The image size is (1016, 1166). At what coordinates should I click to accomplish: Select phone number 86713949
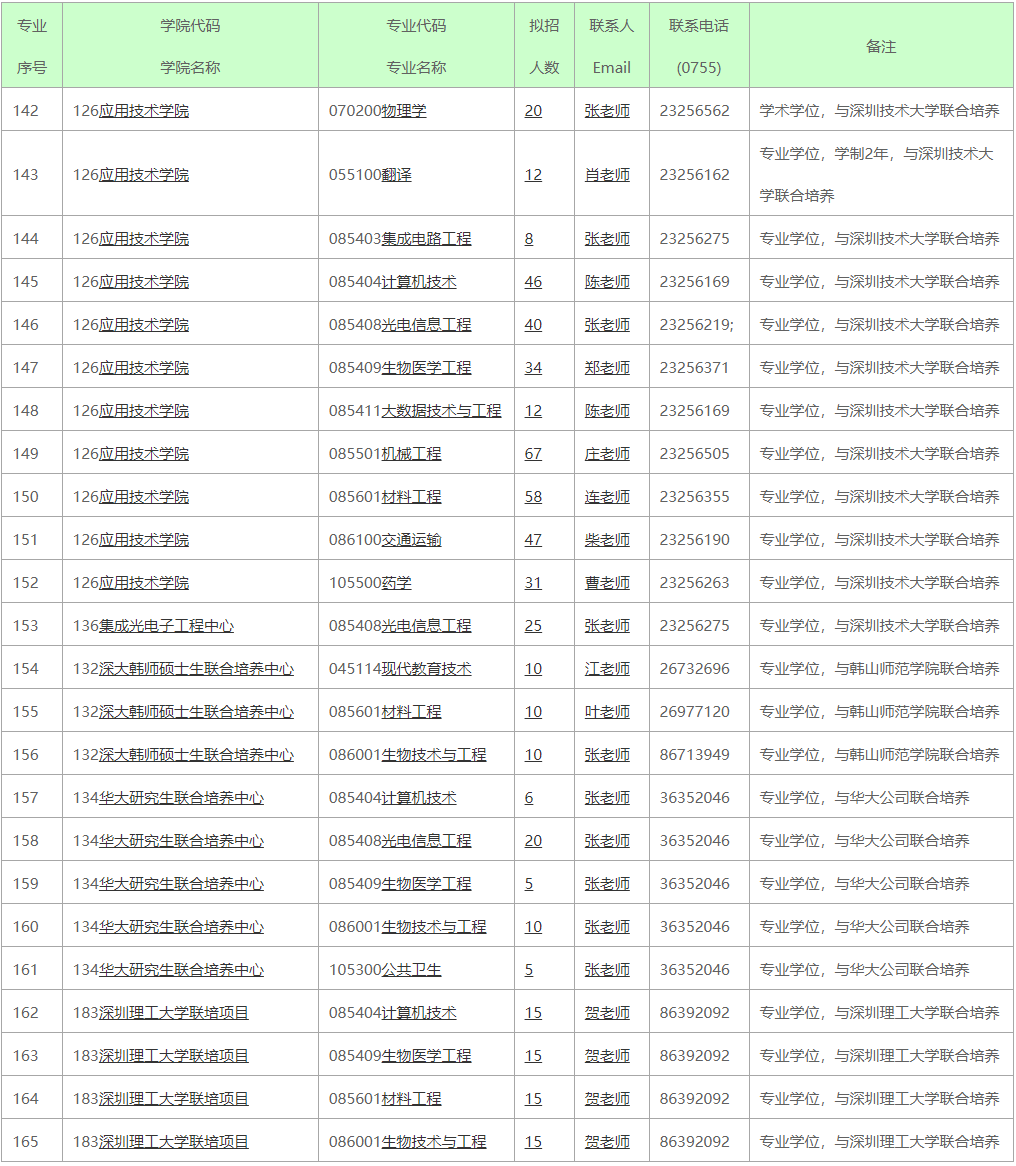pyautogui.click(x=695, y=755)
